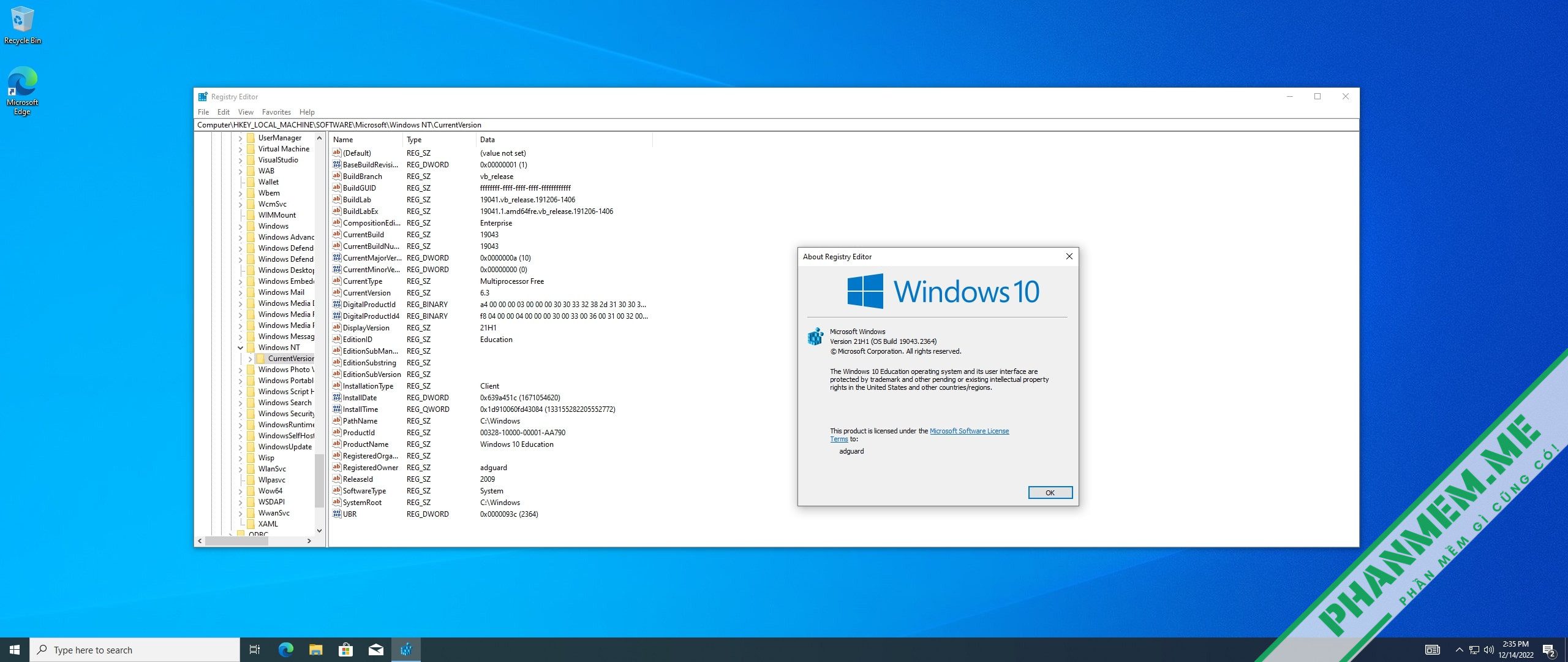
Task: Open the Favorites menu
Action: (276, 112)
